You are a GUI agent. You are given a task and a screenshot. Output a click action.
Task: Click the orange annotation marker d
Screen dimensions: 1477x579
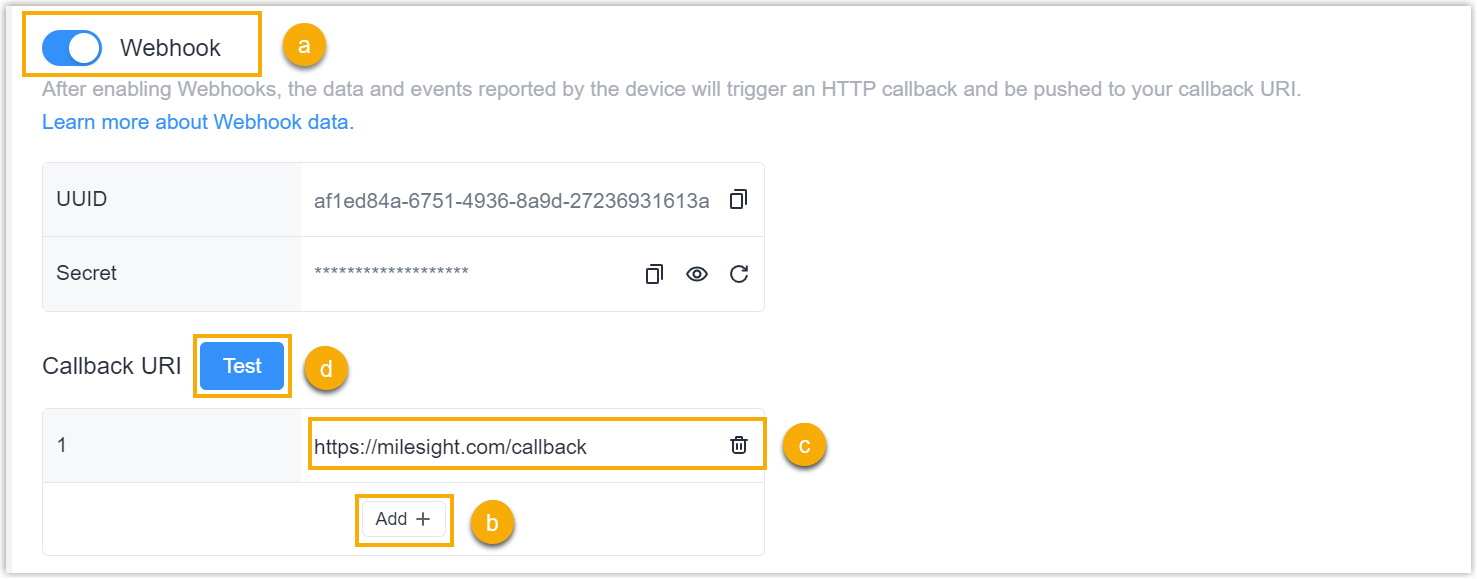pos(326,369)
